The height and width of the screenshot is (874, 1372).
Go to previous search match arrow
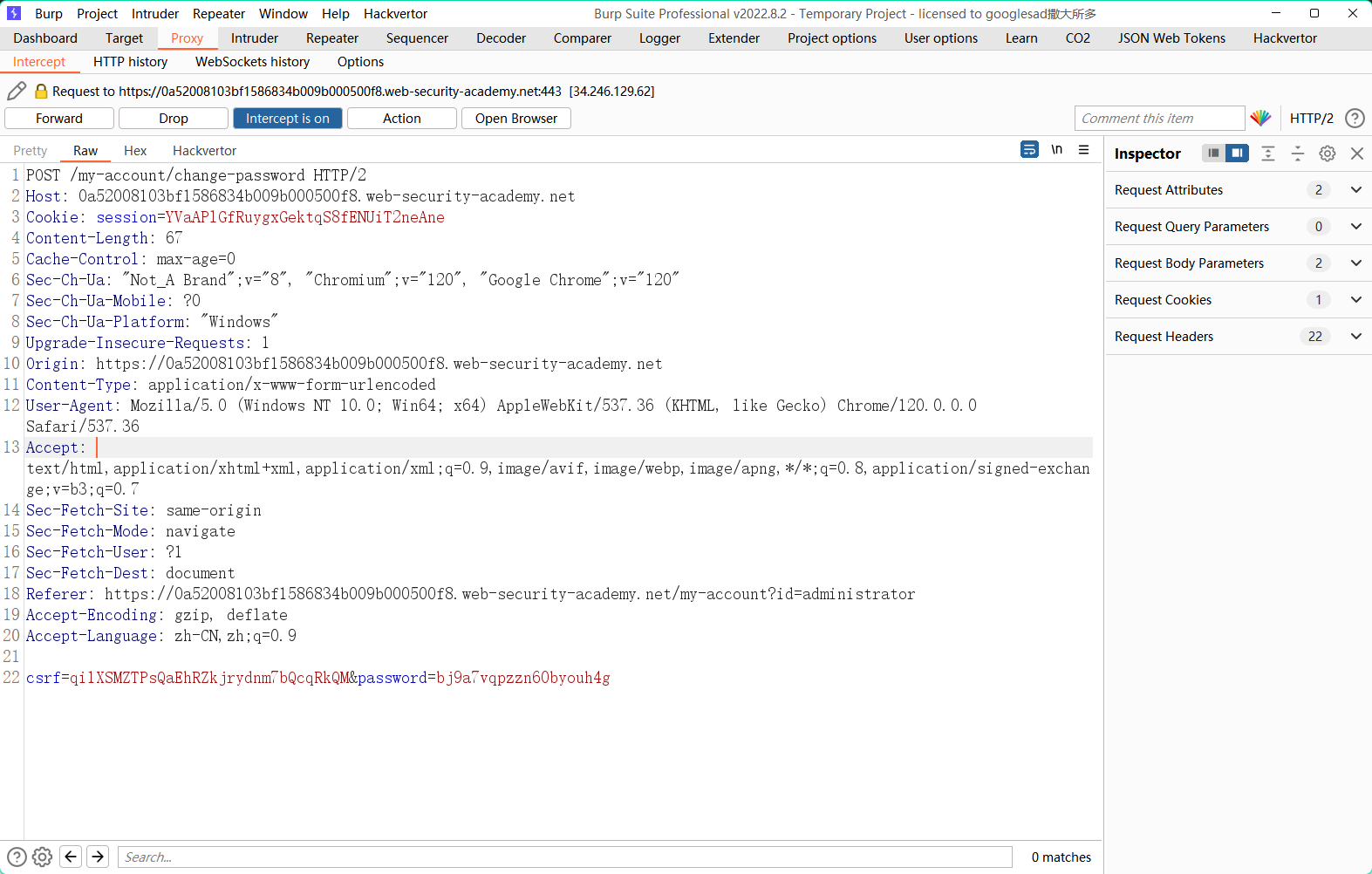click(71, 857)
